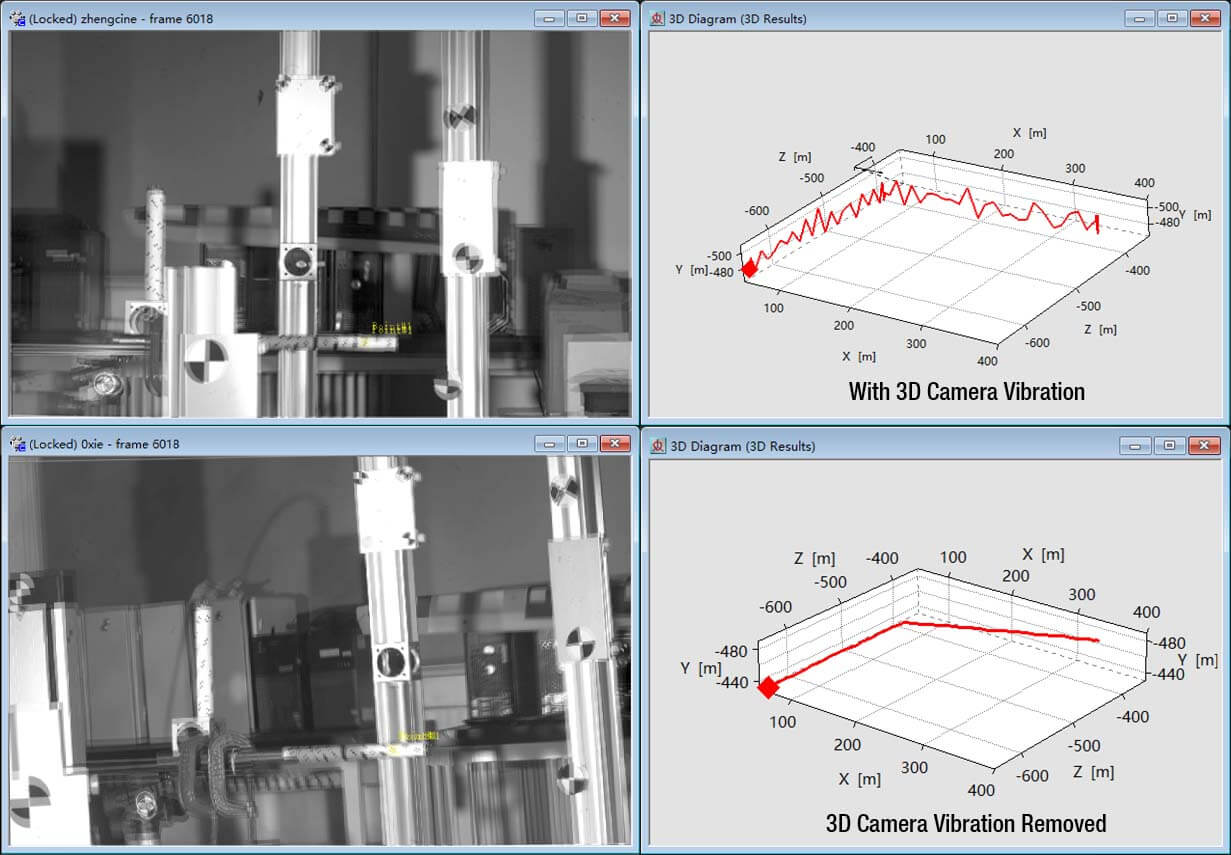Click the yellow tracked point label in the zhengcine frame
This screenshot has width=1231, height=855.
point(391,328)
